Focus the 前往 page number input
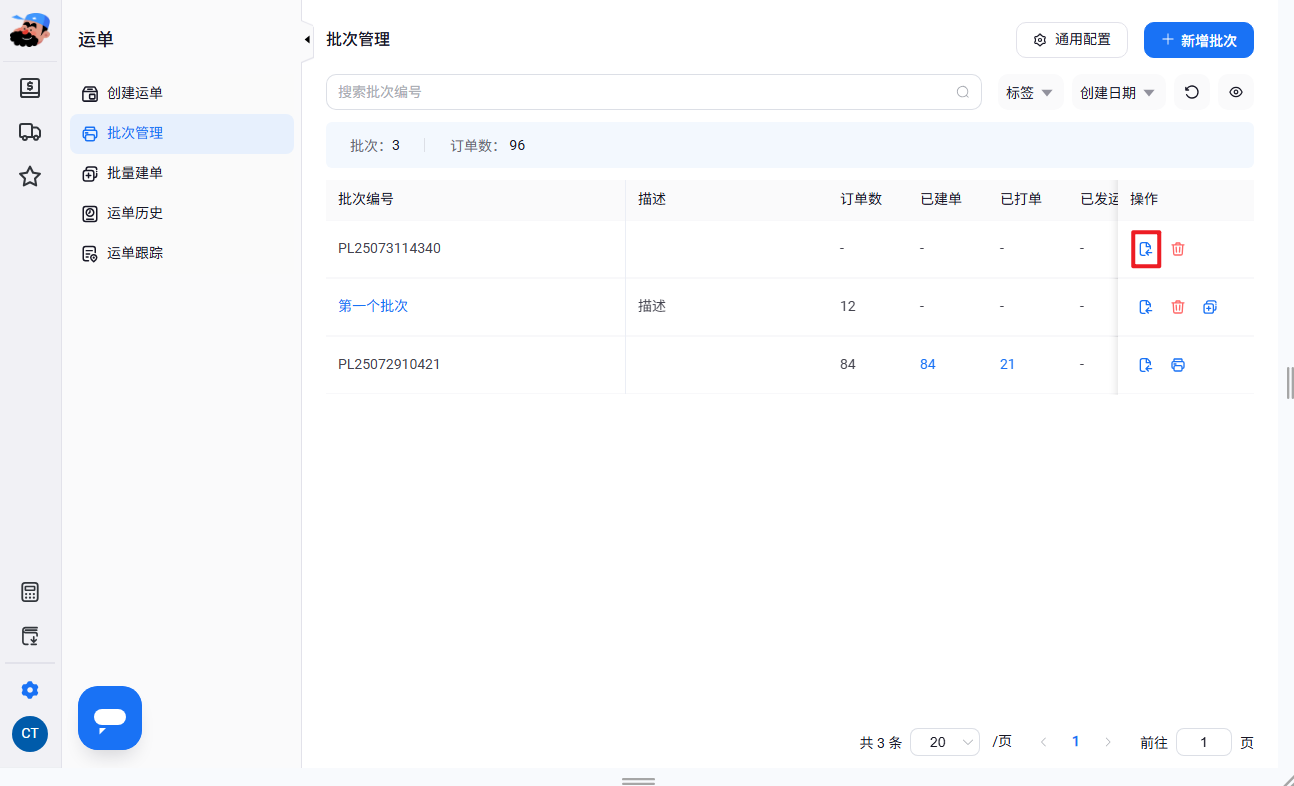The image size is (1294, 786). [x=1204, y=742]
